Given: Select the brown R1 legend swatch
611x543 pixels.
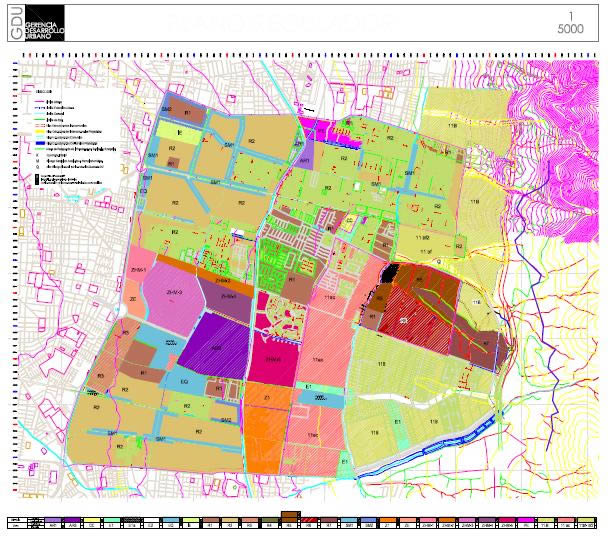Looking at the screenshot, I should click(211, 520).
